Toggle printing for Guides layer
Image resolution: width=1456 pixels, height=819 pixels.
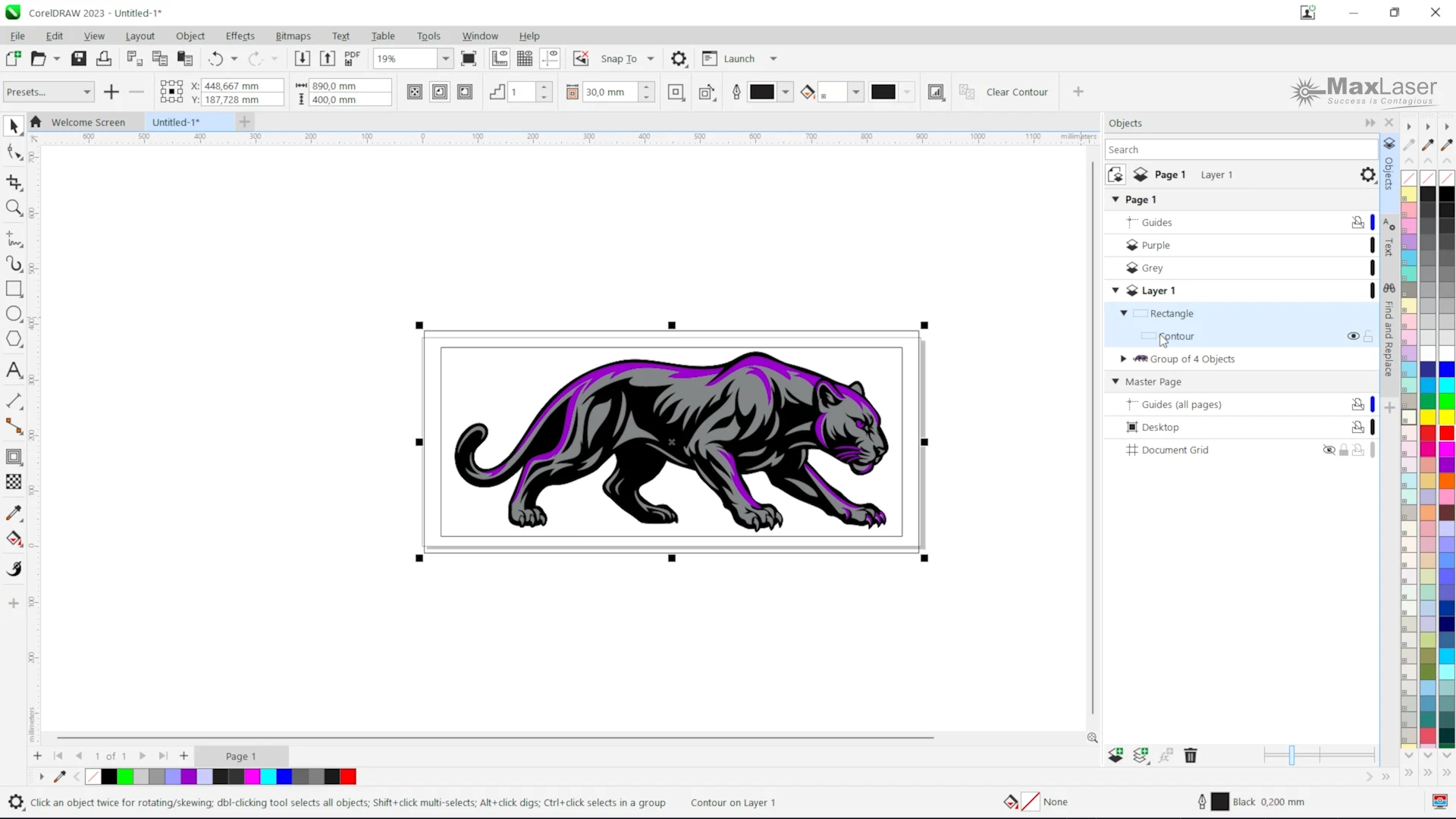click(1357, 222)
